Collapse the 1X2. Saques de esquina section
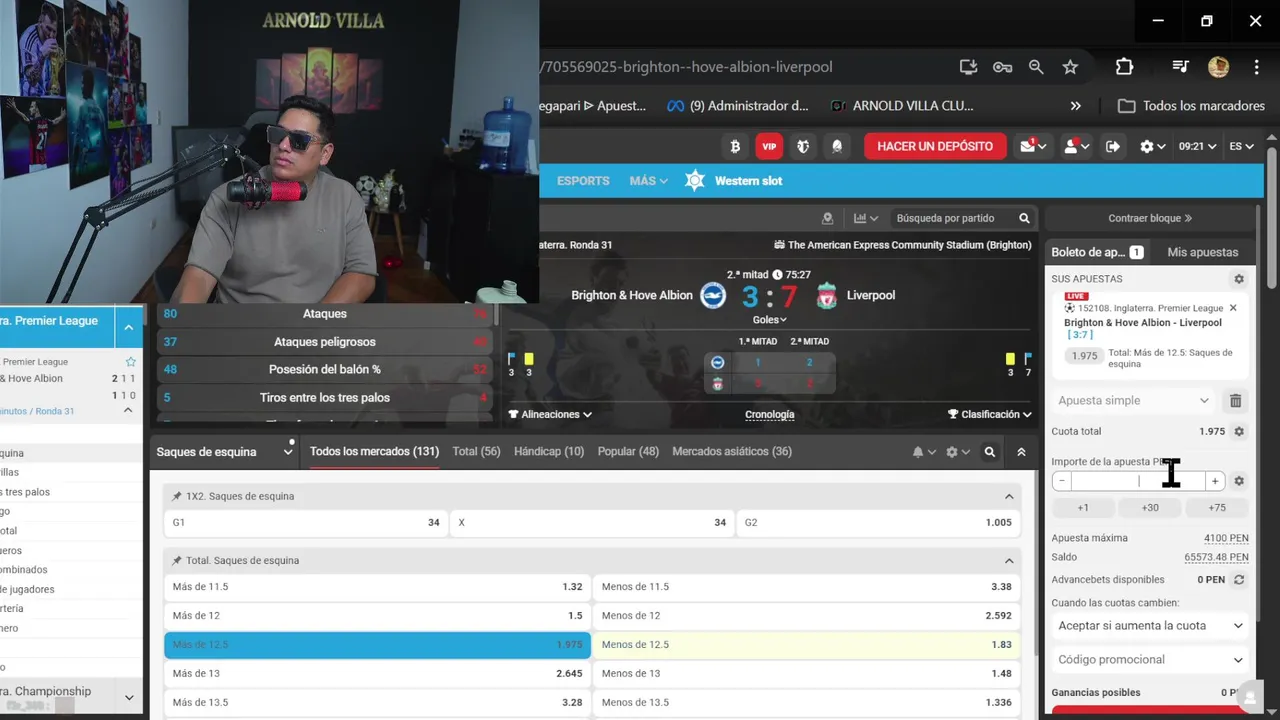Viewport: 1280px width, 720px height. click(1009, 496)
